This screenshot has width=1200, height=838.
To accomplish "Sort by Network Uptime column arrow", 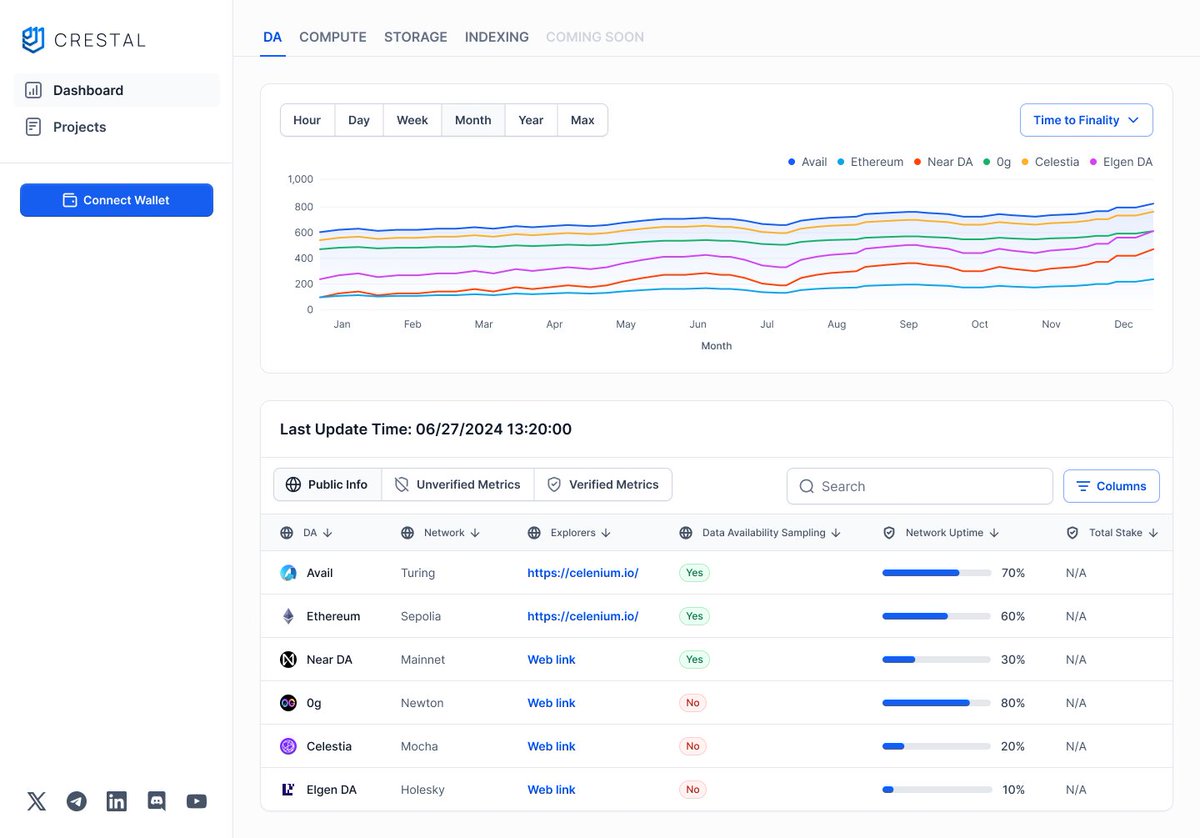I will [x=994, y=533].
